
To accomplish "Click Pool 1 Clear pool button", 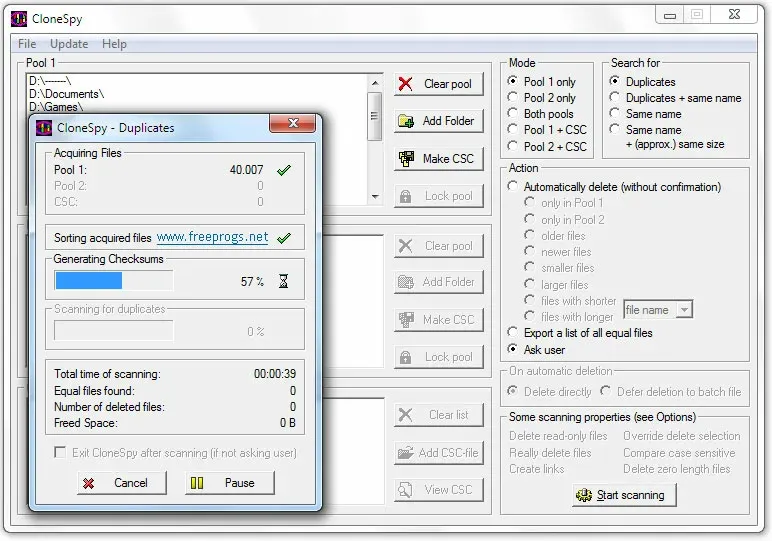I will point(438,84).
